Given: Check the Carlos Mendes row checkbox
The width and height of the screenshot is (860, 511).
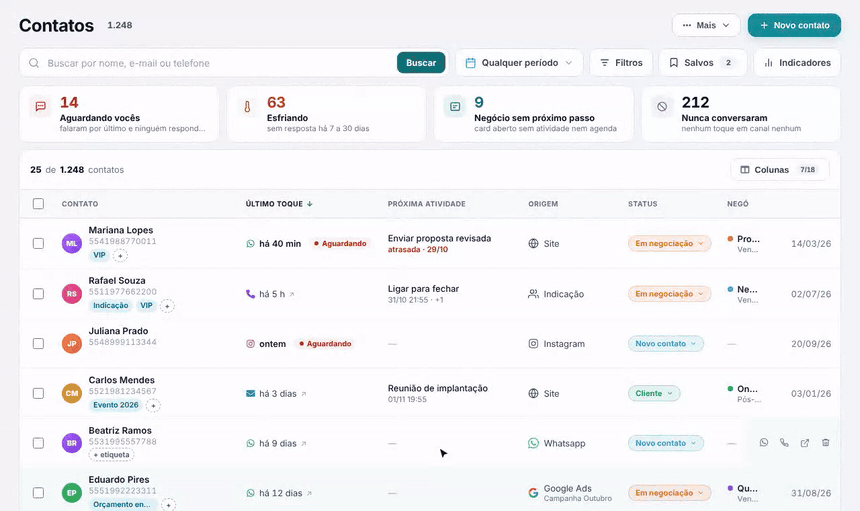Looking at the screenshot, I should coord(38,394).
